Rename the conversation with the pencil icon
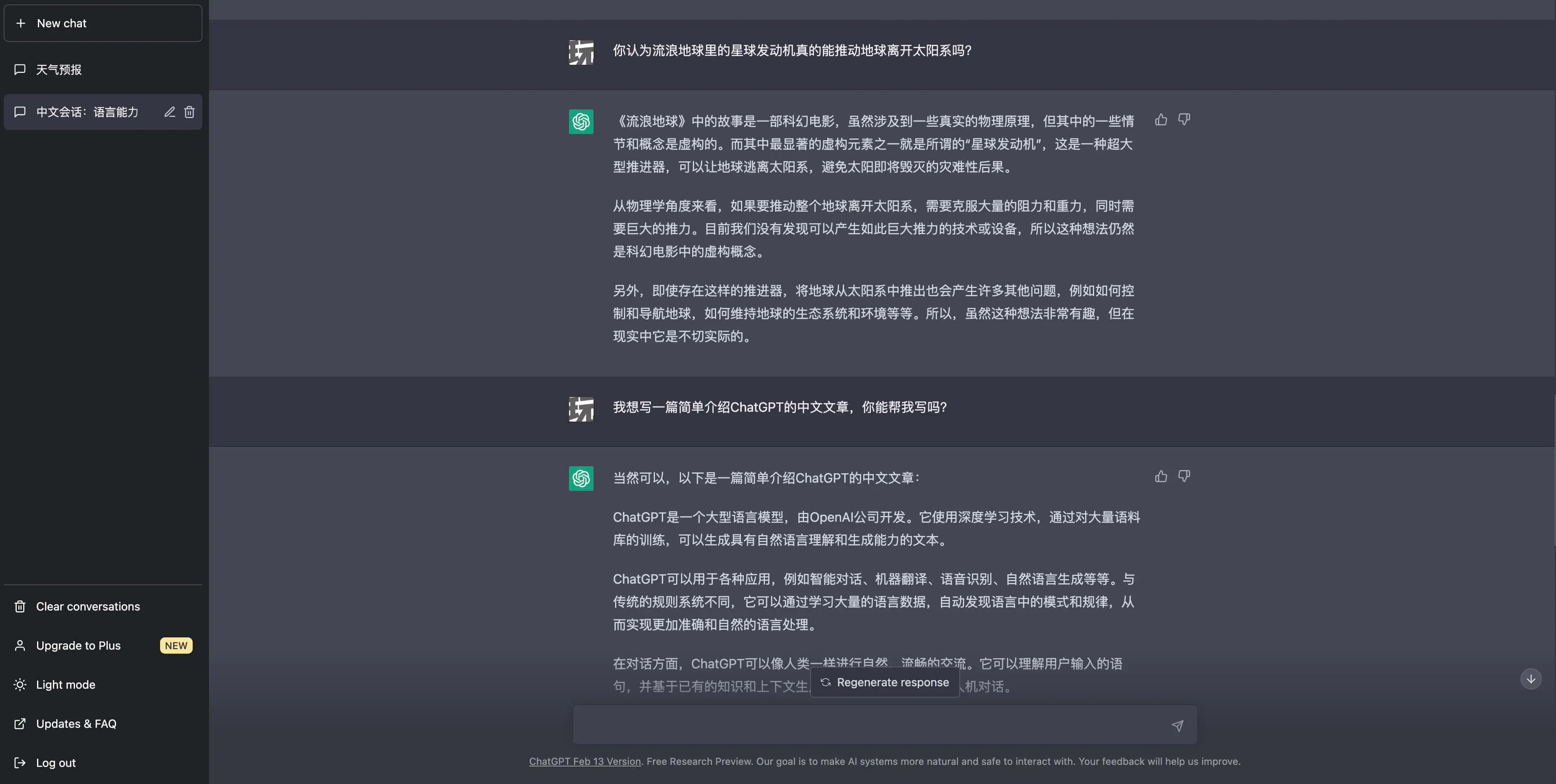The height and width of the screenshot is (784, 1556). [x=170, y=112]
